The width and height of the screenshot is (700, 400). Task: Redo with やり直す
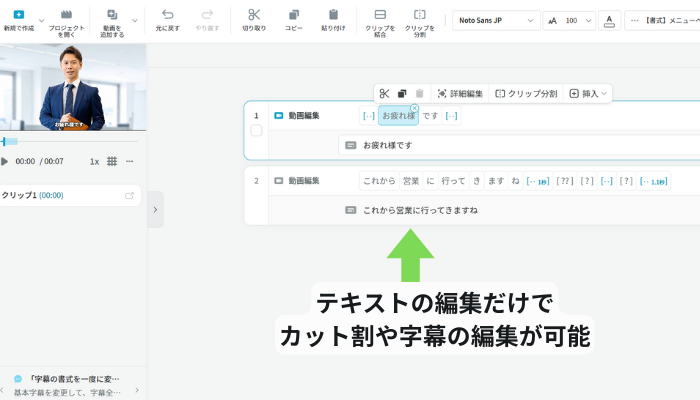tap(207, 21)
